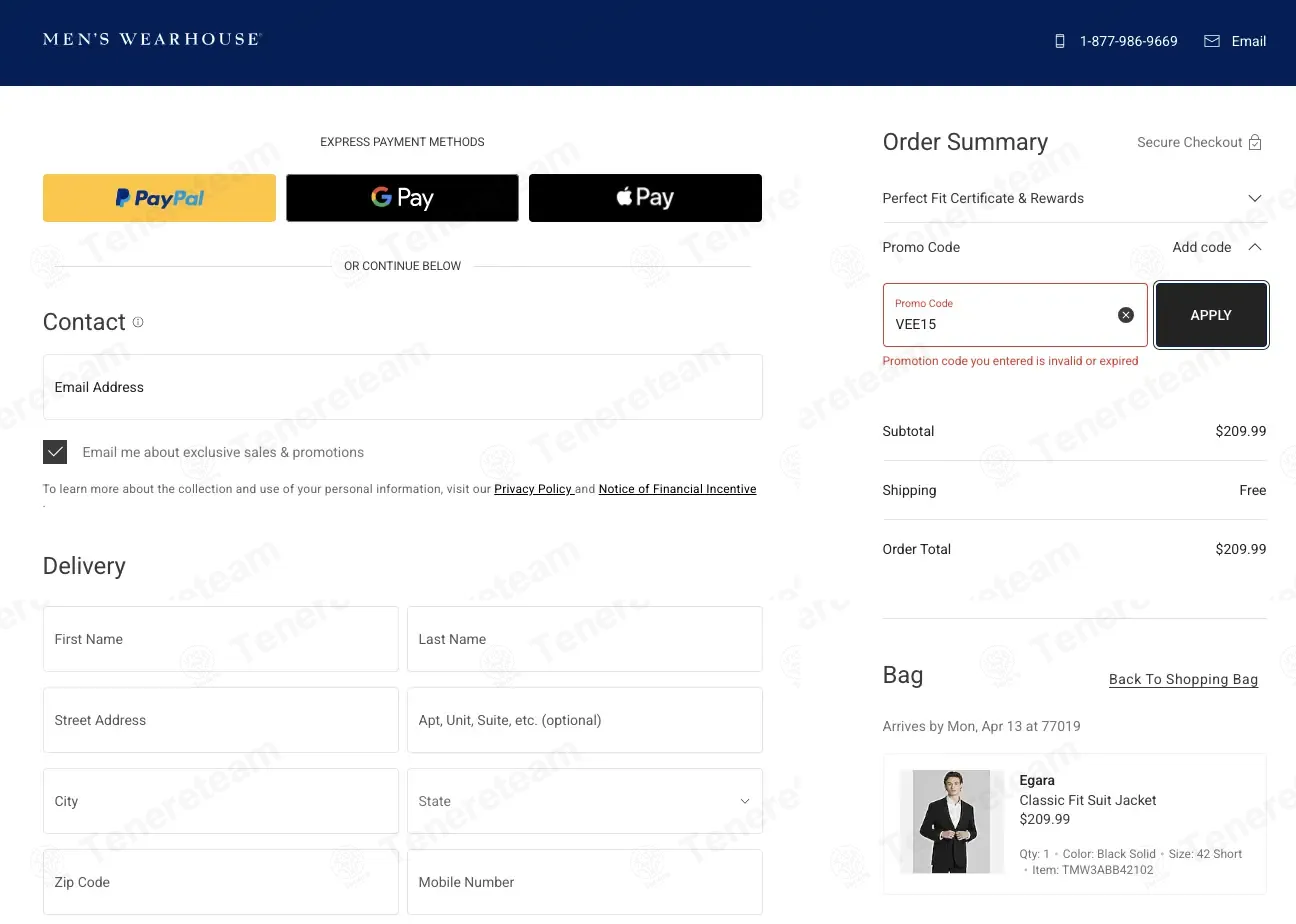Click the Delivery heading

click(84, 566)
